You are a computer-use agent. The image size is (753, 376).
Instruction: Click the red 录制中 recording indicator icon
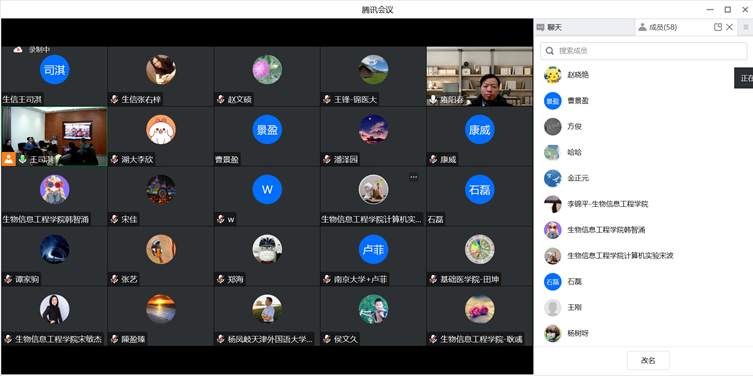[18, 49]
